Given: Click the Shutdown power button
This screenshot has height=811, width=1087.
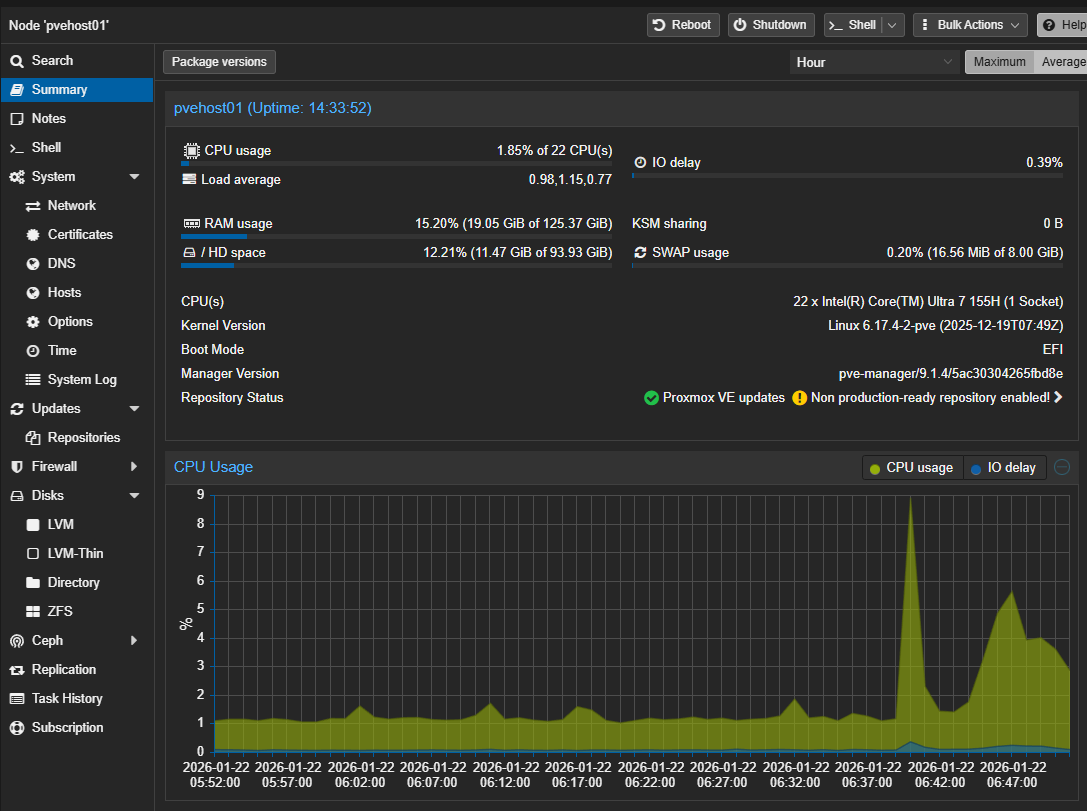Looking at the screenshot, I should click(x=770, y=25).
